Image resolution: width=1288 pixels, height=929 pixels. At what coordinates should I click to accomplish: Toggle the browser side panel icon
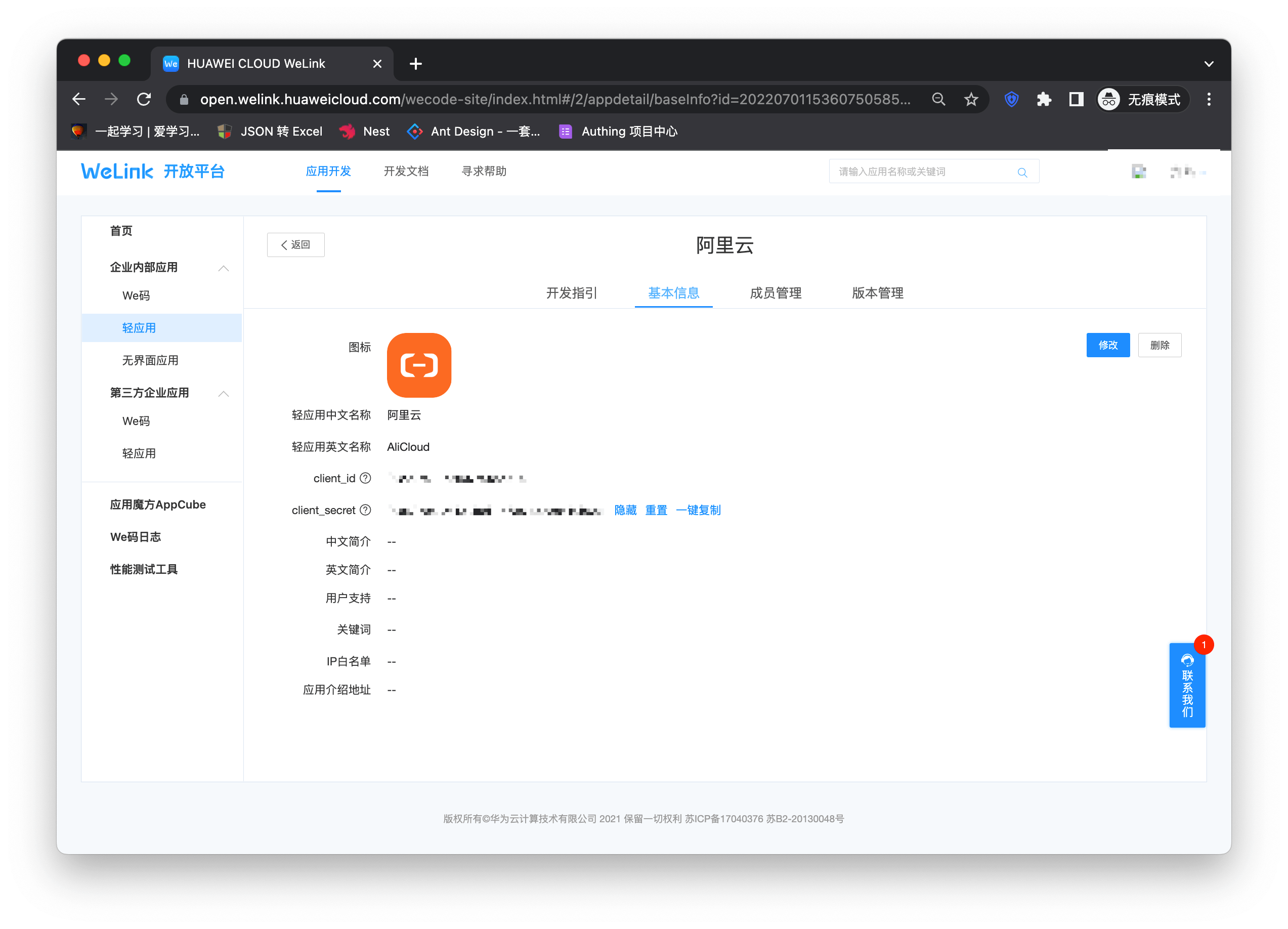[x=1076, y=99]
